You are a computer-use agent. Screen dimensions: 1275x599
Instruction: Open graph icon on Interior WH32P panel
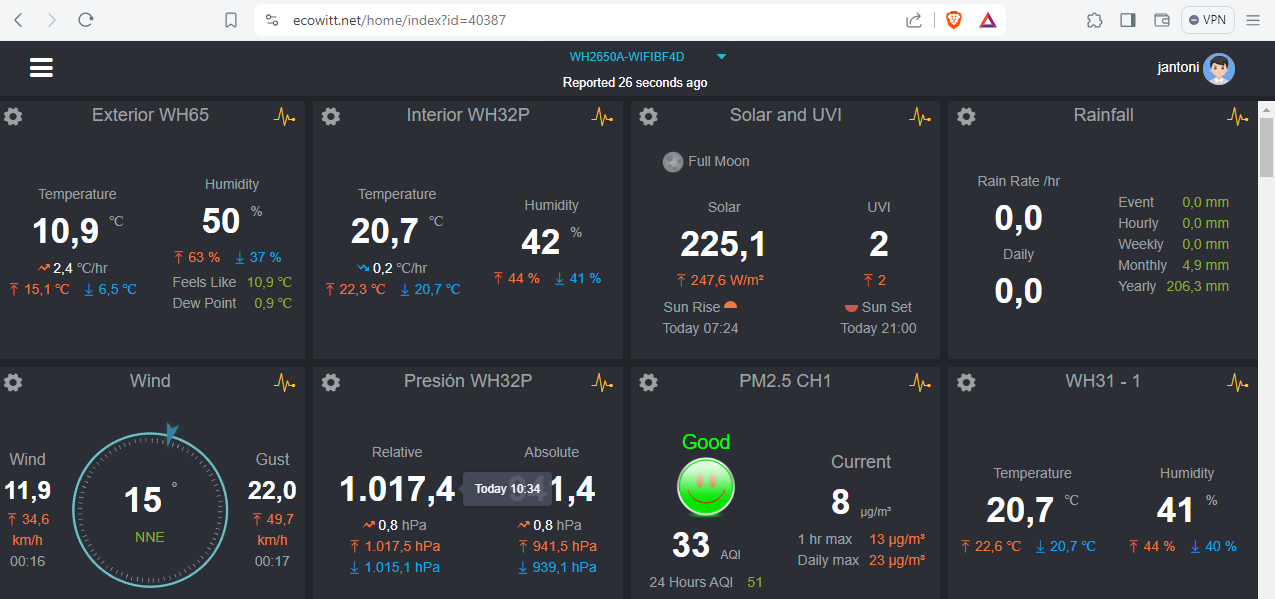click(603, 116)
